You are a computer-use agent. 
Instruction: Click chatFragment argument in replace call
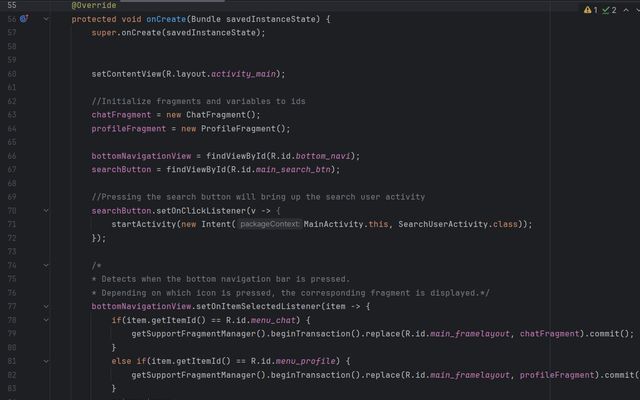tap(549, 334)
